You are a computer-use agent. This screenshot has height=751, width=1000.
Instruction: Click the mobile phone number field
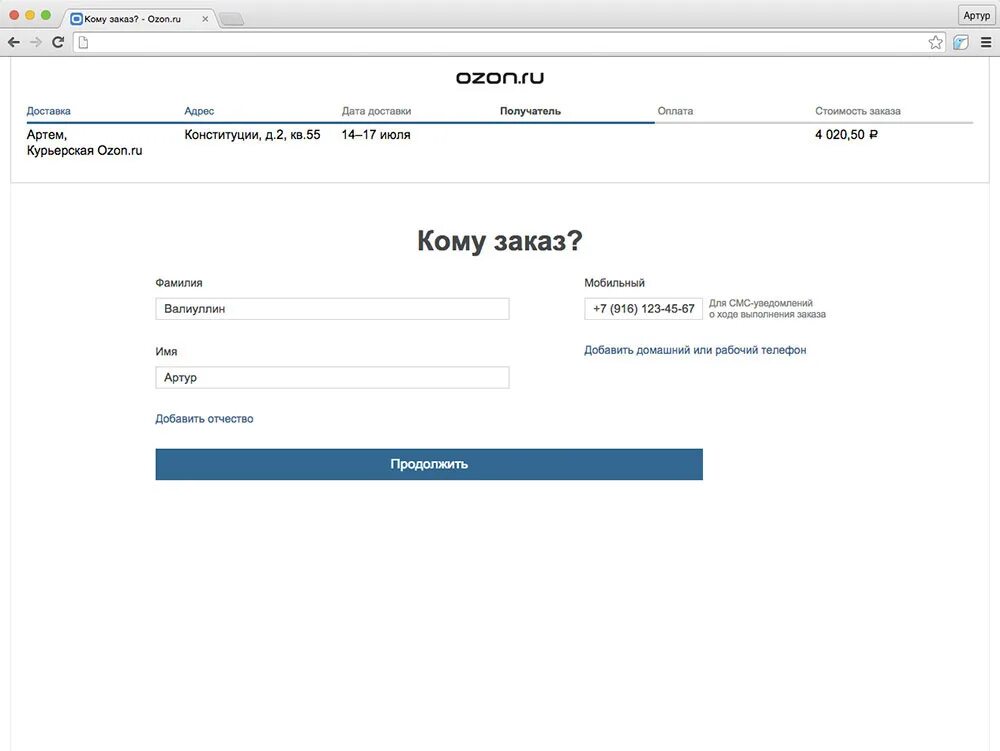(x=643, y=309)
